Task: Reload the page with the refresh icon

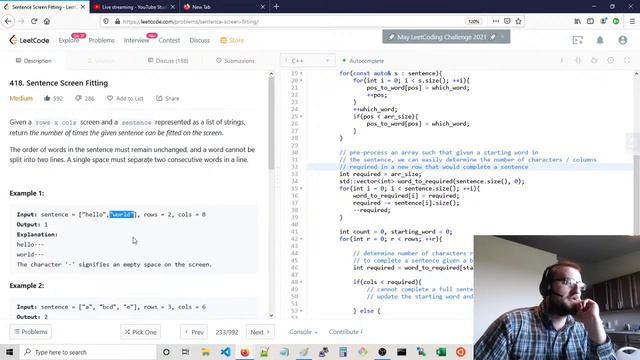Action: click(x=34, y=21)
